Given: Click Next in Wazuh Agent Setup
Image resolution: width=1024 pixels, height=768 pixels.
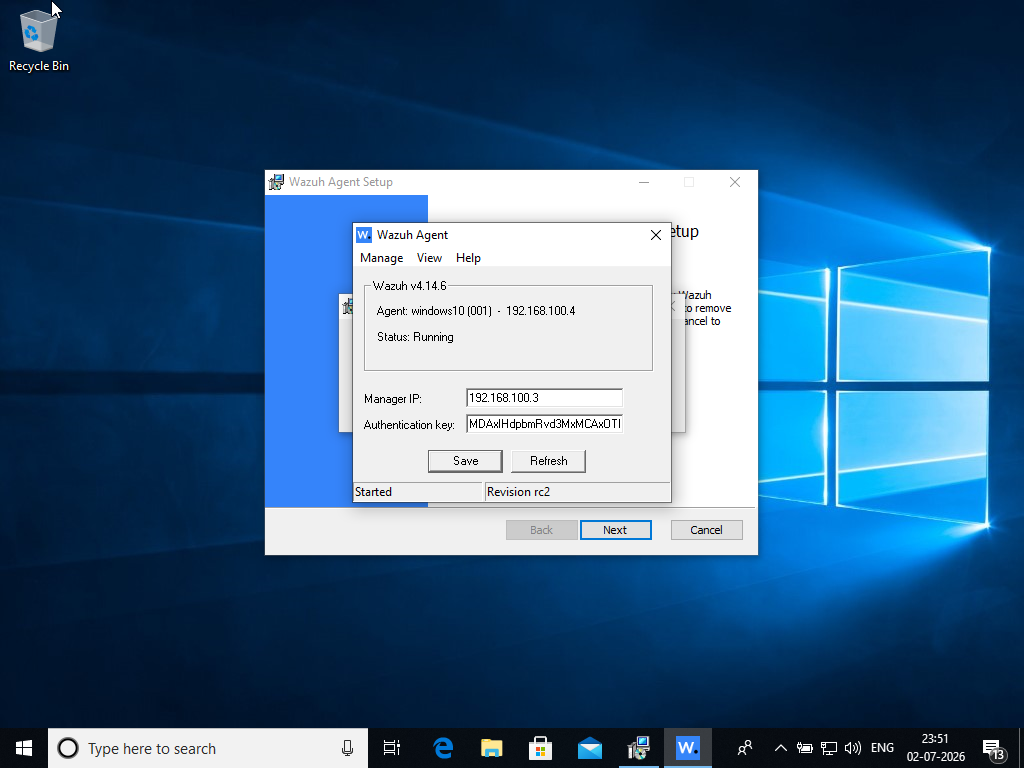Looking at the screenshot, I should click(x=615, y=530).
